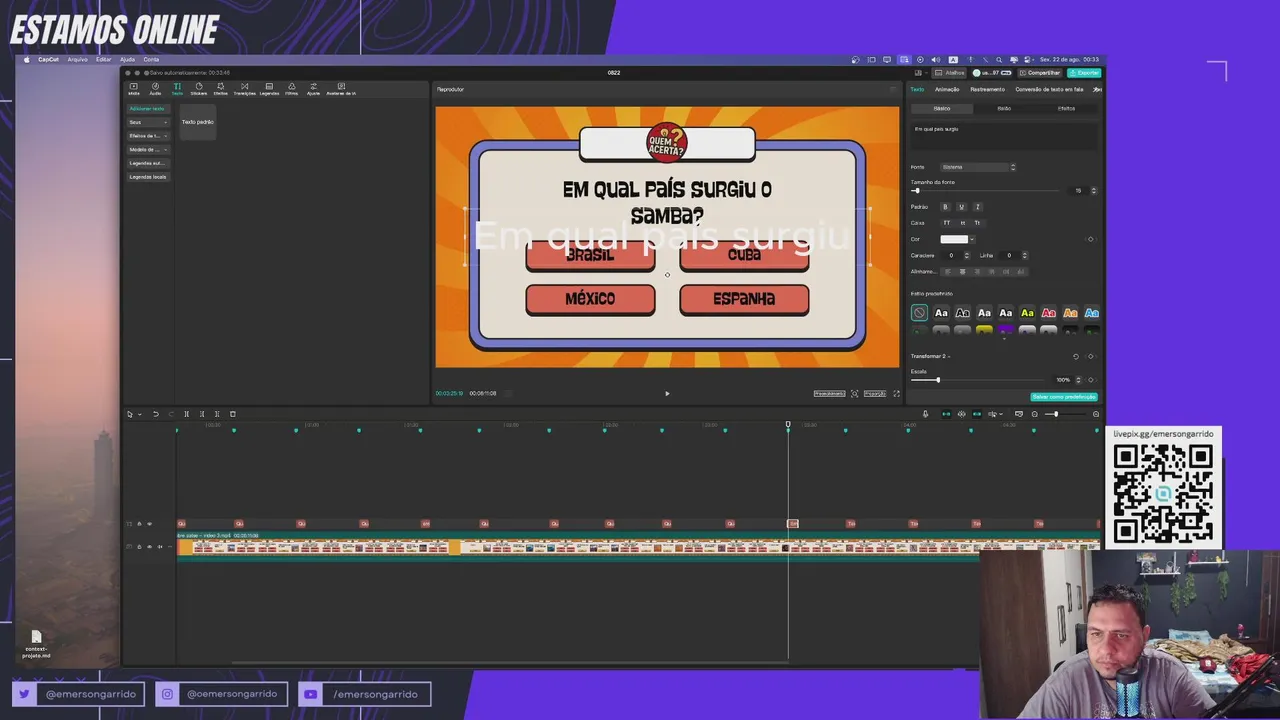Add a keyframe for text color
1280x720 pixels.
[1091, 239]
